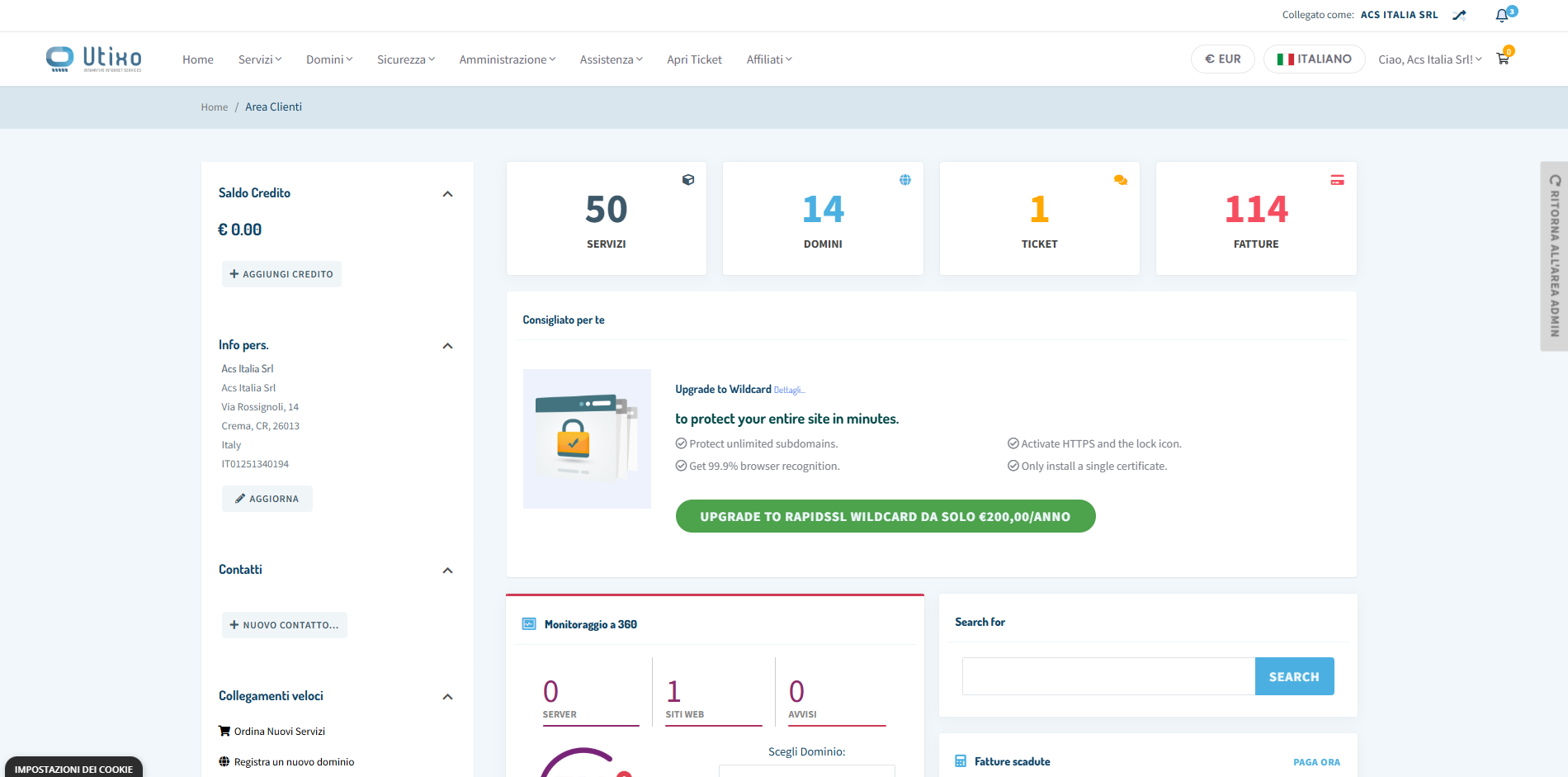The width and height of the screenshot is (1568, 777).
Task: Click the credit card icon on Fatture card
Action: click(1337, 180)
